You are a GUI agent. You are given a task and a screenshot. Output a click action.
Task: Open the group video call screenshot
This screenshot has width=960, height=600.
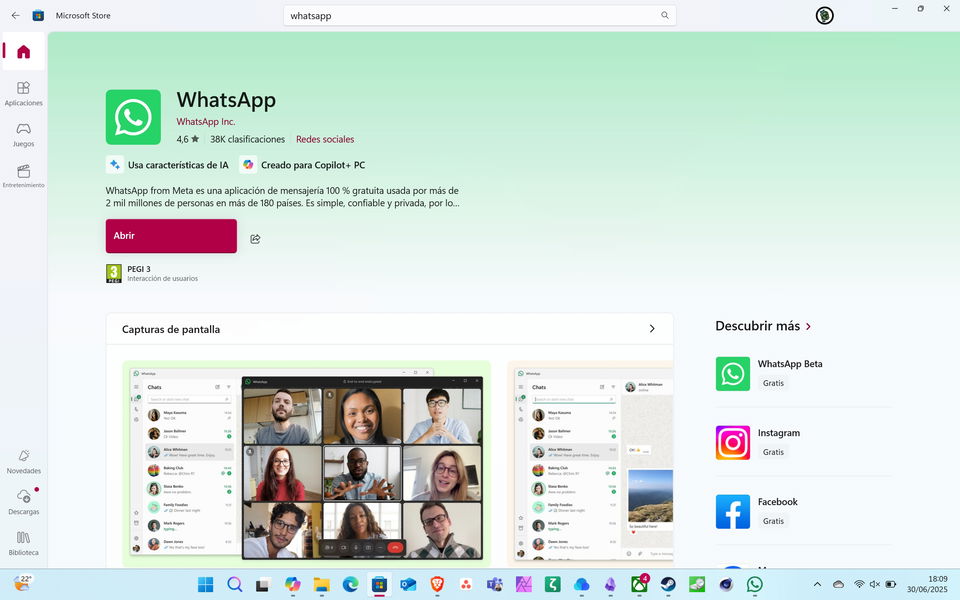307,463
